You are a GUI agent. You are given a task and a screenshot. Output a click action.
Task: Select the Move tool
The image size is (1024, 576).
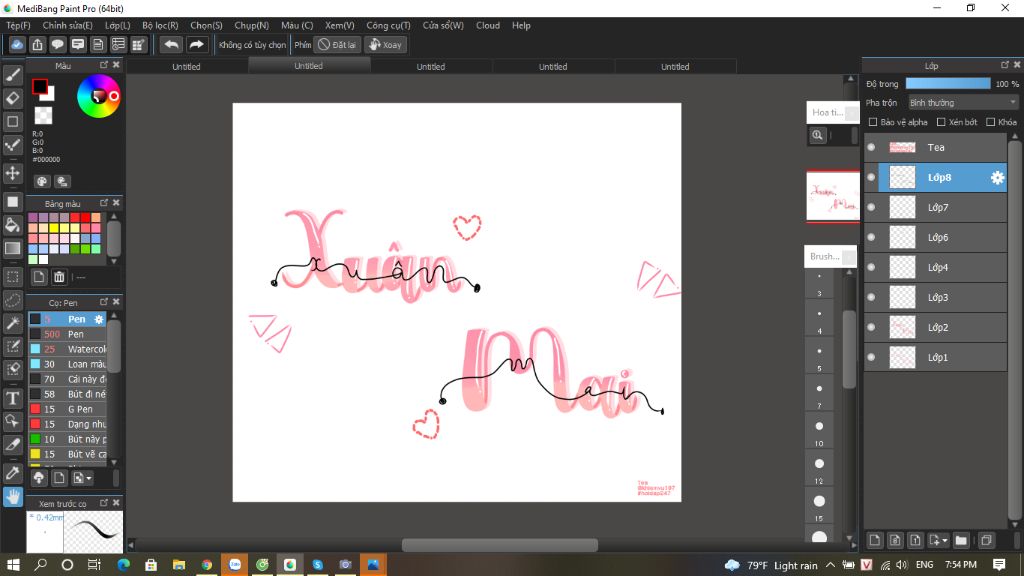click(x=12, y=173)
